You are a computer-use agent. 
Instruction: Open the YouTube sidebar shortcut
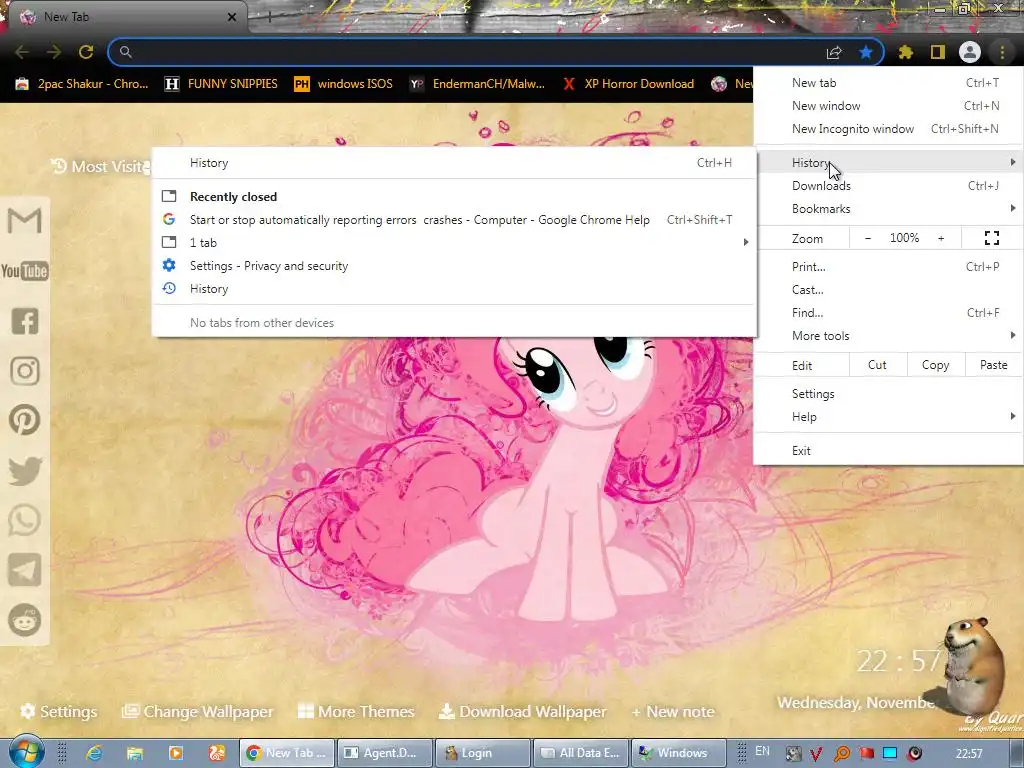pyautogui.click(x=24, y=271)
